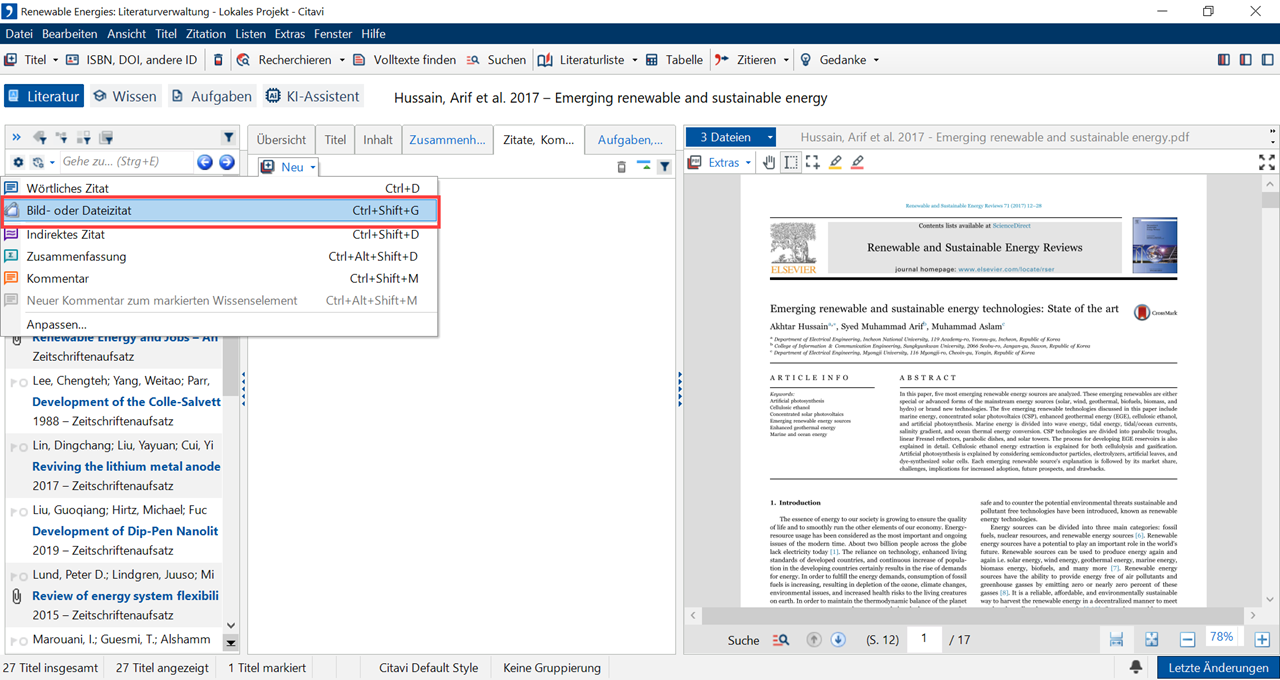
Task: Click the notification bell icon
Action: click(x=1136, y=667)
